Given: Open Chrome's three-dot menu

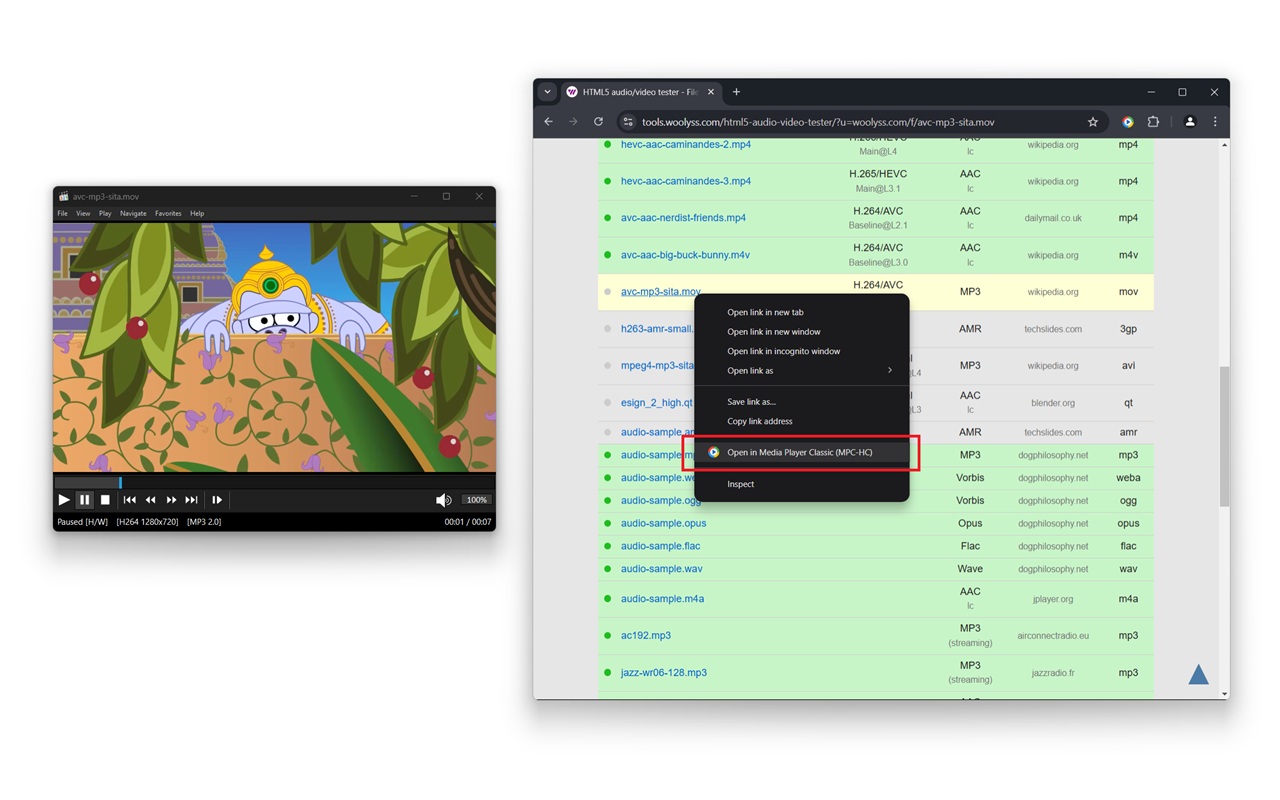Looking at the screenshot, I should (1214, 121).
